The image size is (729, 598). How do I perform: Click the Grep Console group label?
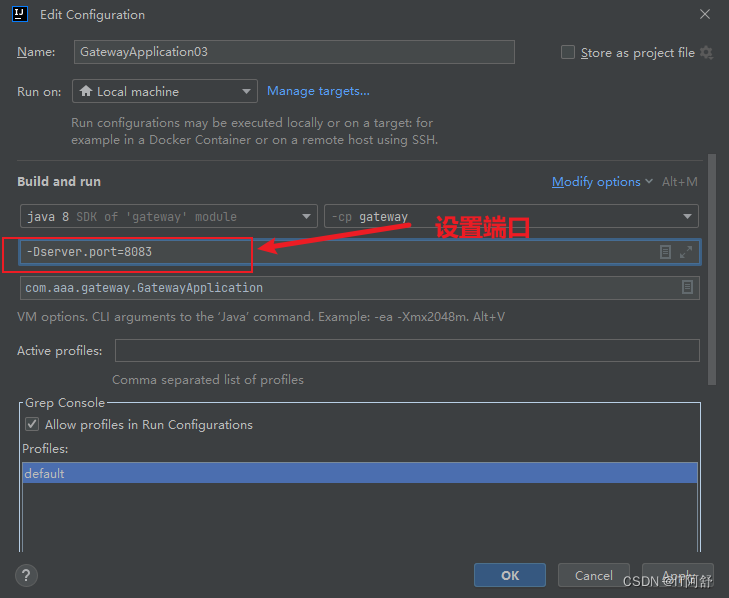pyautogui.click(x=65, y=403)
